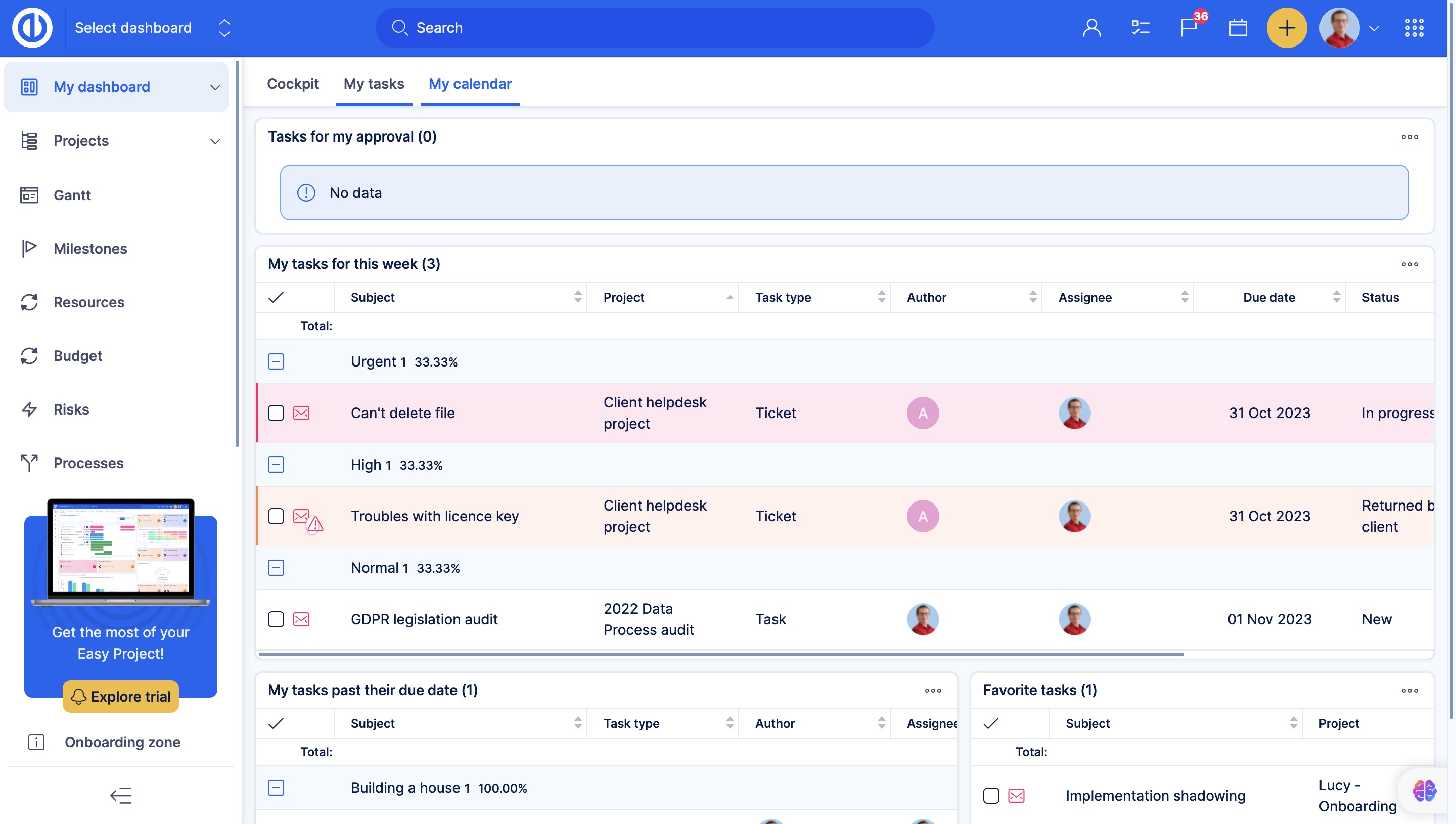This screenshot has height=824, width=1456.
Task: Check the Can't delete file task checkbox
Action: tap(276, 413)
